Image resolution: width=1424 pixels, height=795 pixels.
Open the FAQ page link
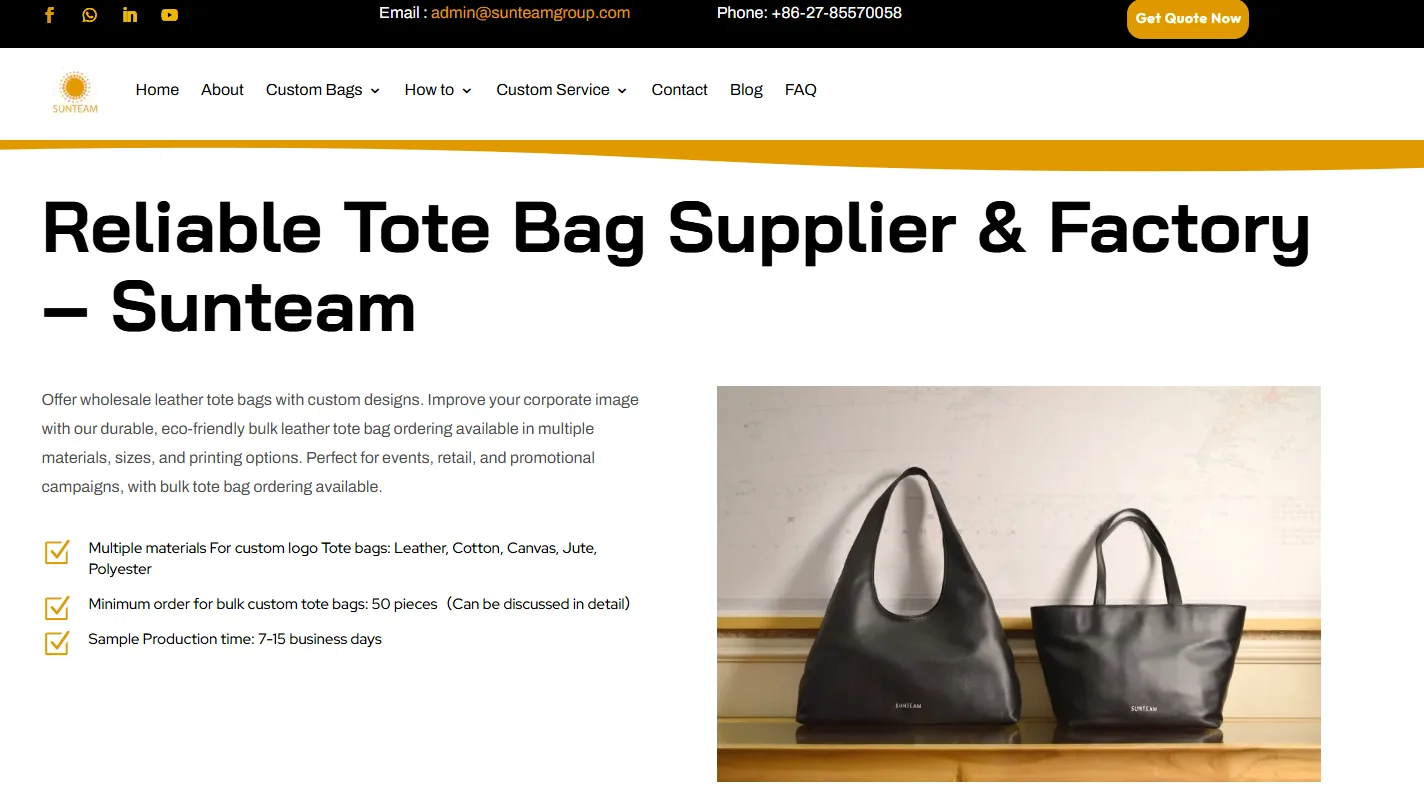pos(800,90)
